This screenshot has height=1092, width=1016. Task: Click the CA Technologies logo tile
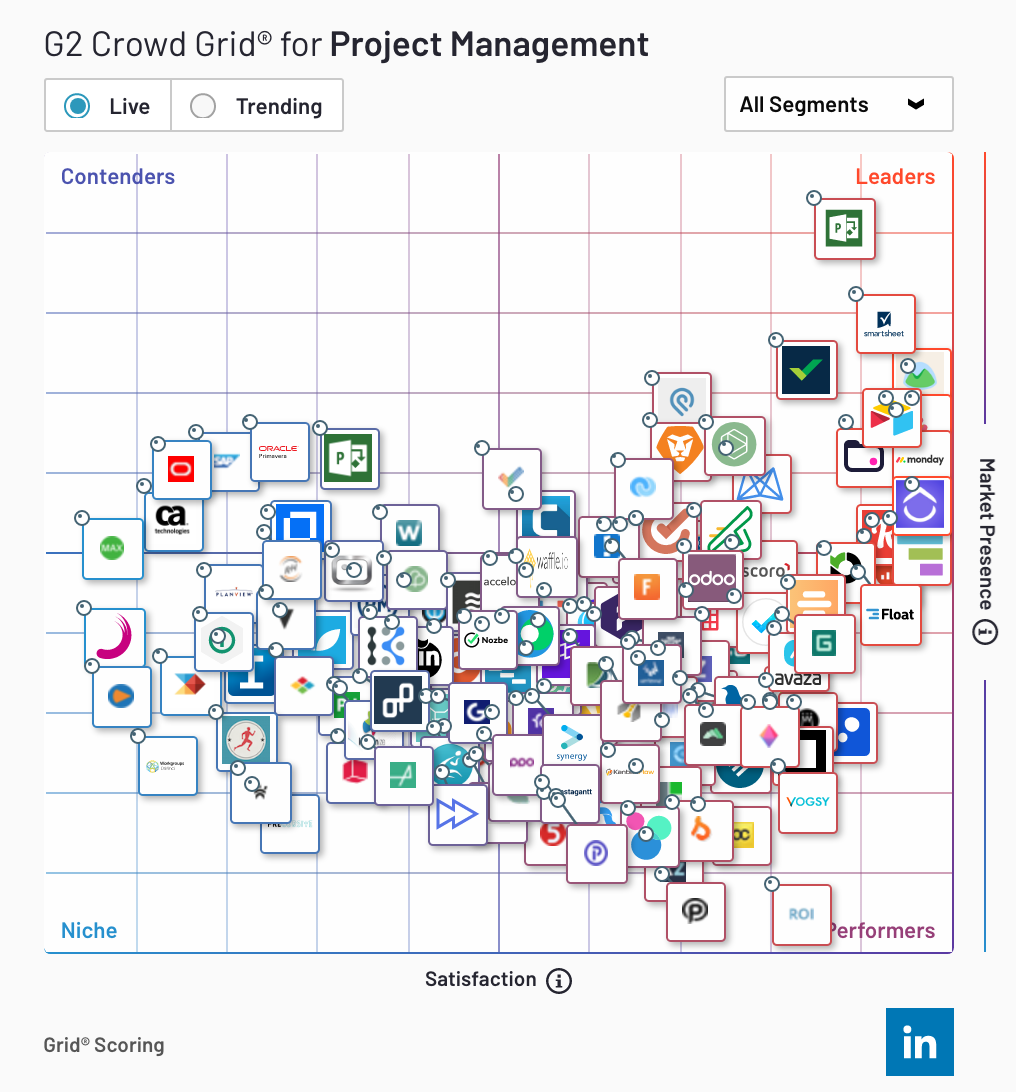pyautogui.click(x=173, y=520)
